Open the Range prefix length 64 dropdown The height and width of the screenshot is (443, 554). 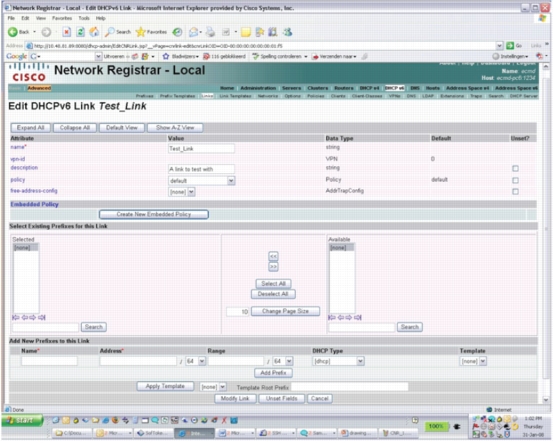(289, 362)
